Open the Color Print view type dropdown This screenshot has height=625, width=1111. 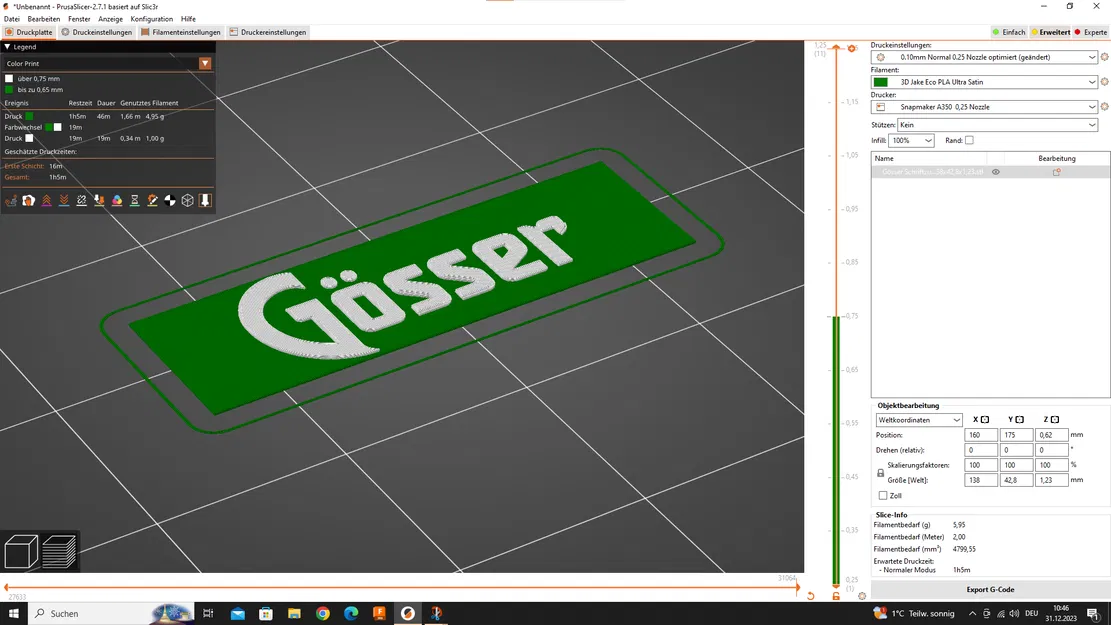pyautogui.click(x=108, y=64)
